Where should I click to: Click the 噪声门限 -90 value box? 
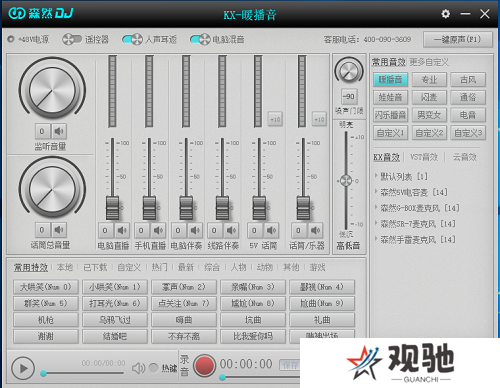click(349, 97)
